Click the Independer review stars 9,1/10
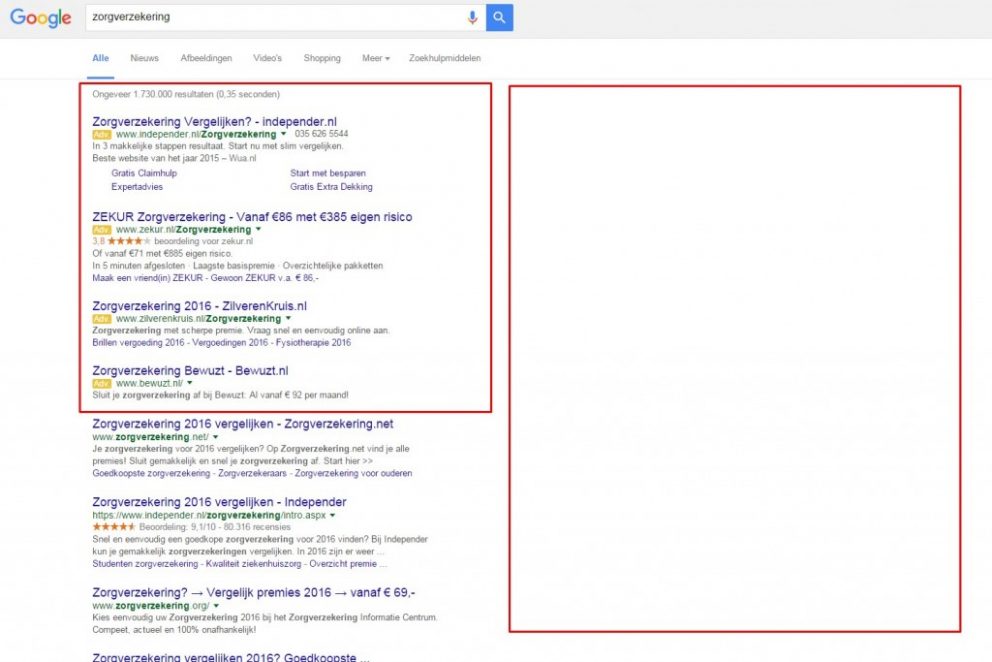 click(x=114, y=527)
